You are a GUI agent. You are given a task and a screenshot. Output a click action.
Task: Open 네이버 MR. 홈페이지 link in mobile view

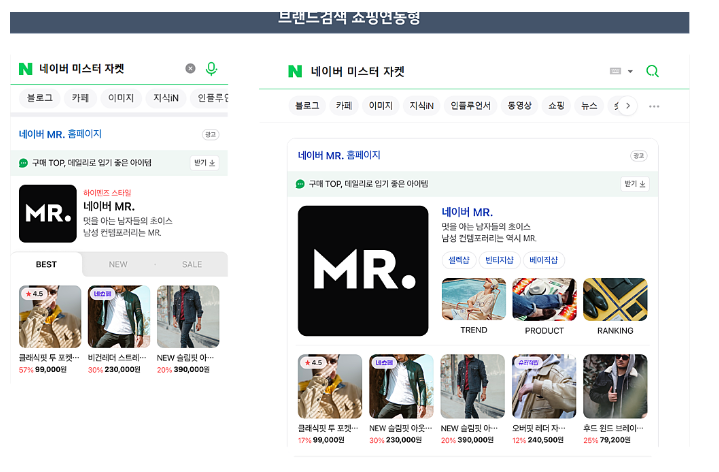tap(60, 134)
